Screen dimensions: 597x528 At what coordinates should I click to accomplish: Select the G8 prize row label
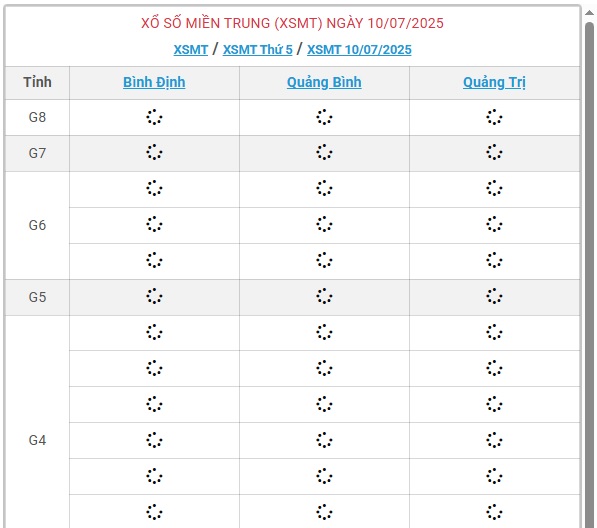pos(37,117)
